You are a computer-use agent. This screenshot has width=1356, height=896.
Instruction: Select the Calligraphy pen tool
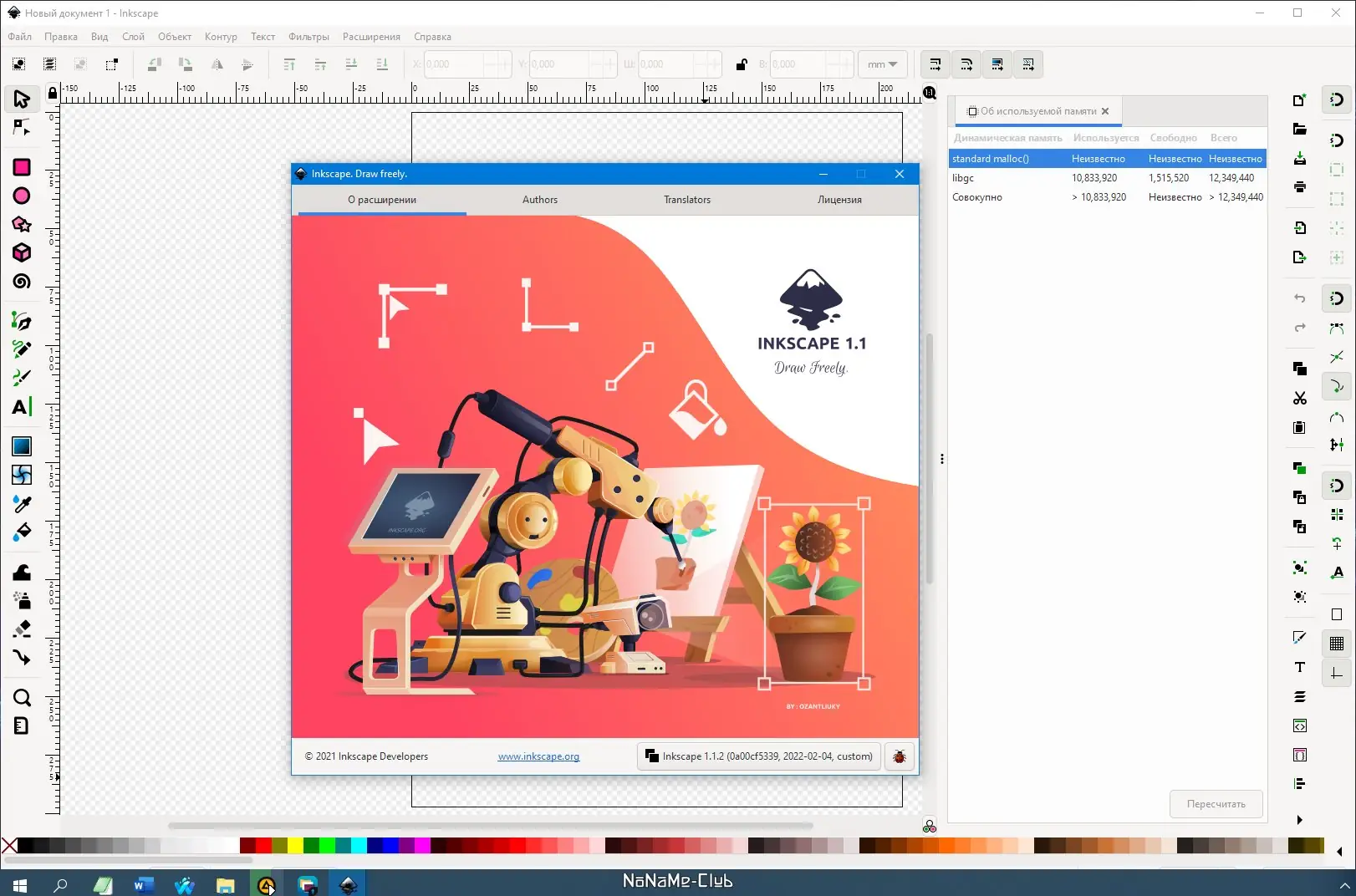(22, 377)
